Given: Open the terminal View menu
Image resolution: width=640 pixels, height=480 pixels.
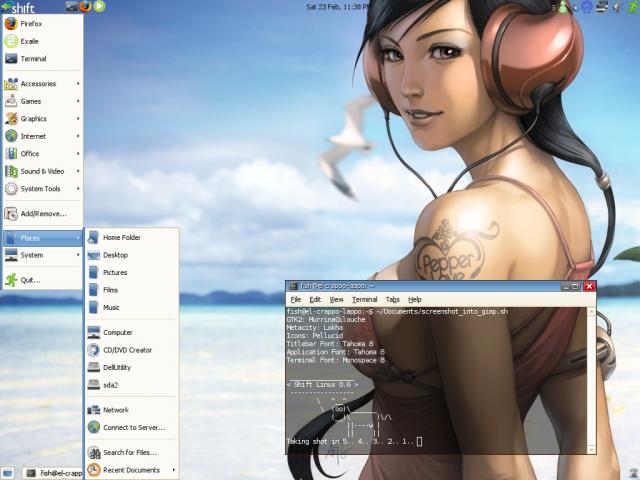Looking at the screenshot, I should point(336,300).
